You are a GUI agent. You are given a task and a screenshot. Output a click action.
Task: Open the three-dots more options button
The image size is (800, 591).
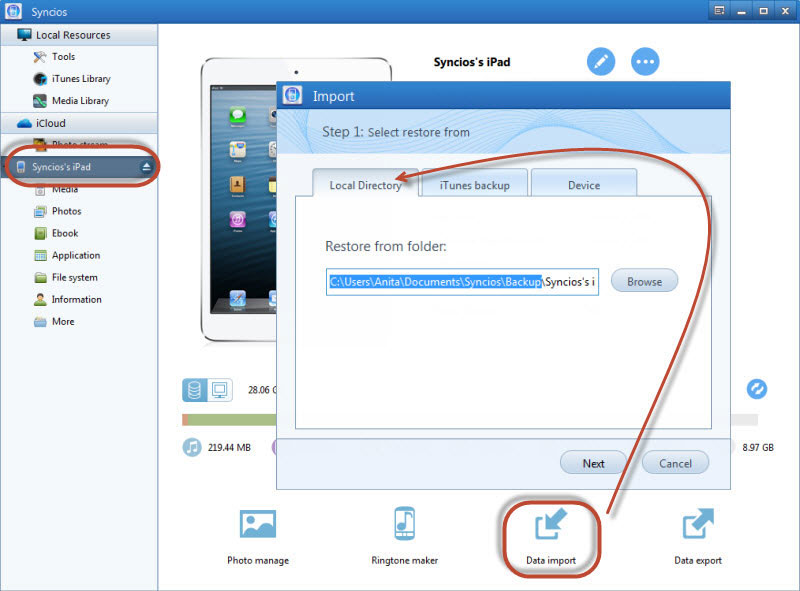645,62
